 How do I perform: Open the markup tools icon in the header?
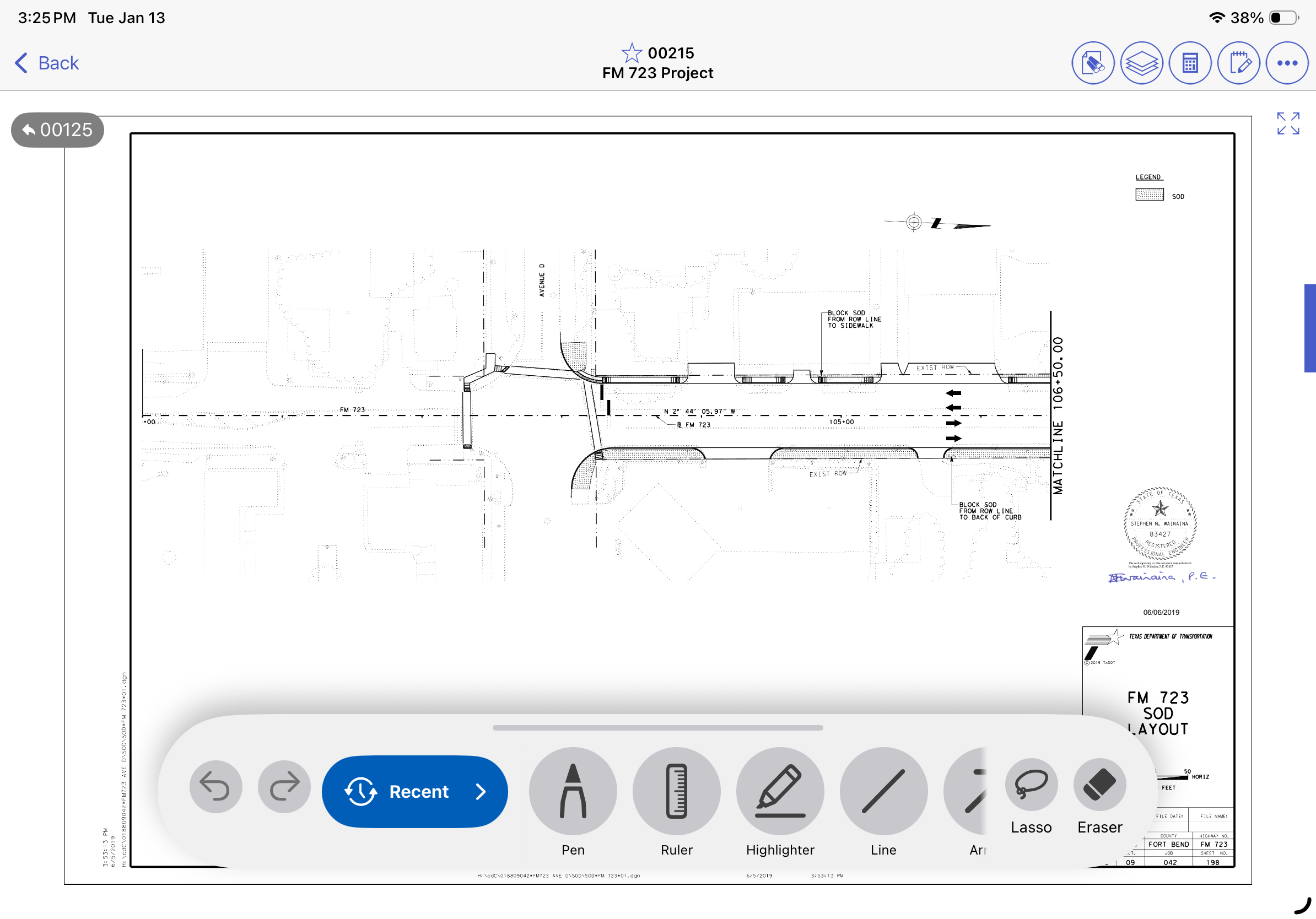pyautogui.click(x=1093, y=63)
